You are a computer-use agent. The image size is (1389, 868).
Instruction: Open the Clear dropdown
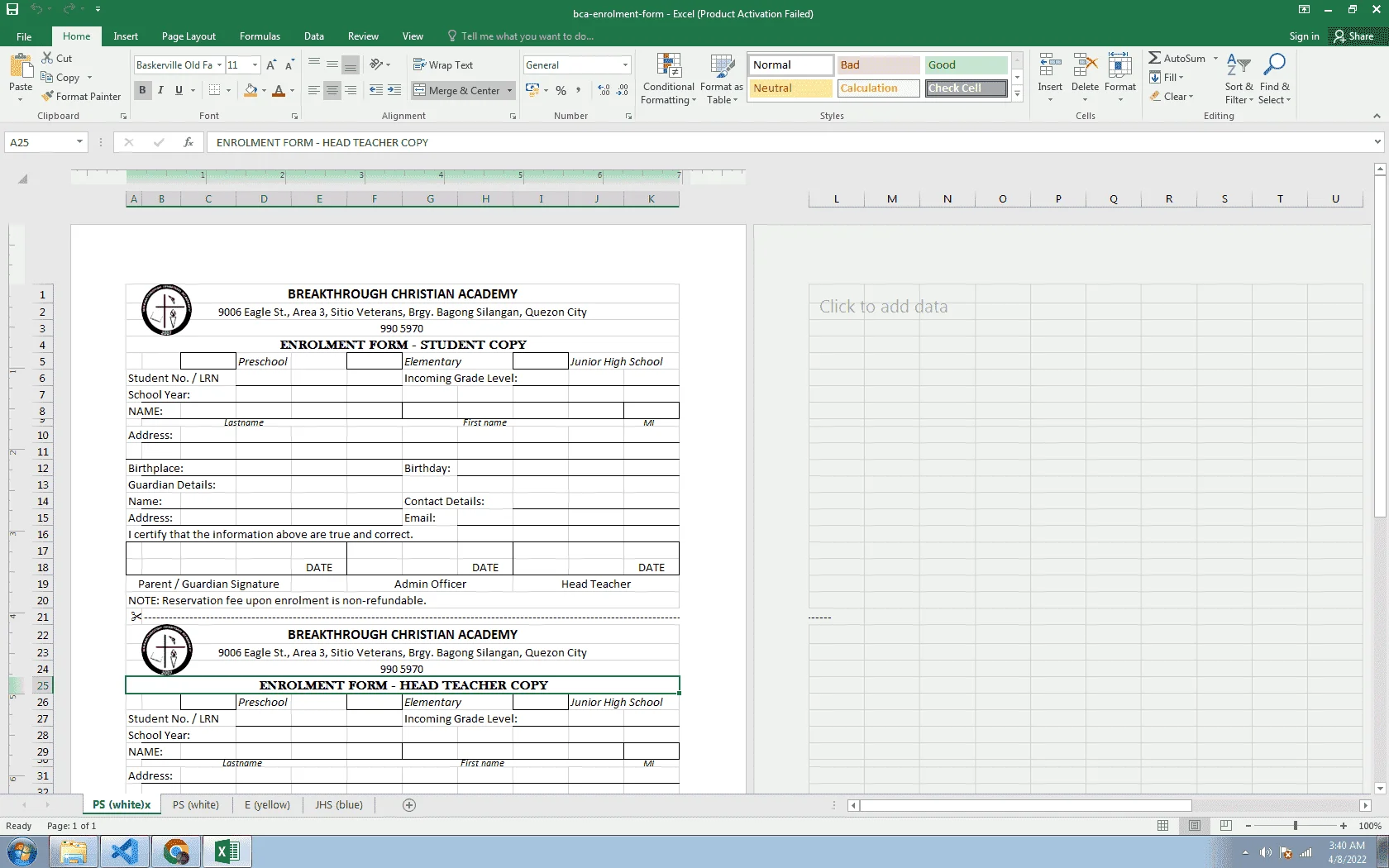(x=1172, y=97)
